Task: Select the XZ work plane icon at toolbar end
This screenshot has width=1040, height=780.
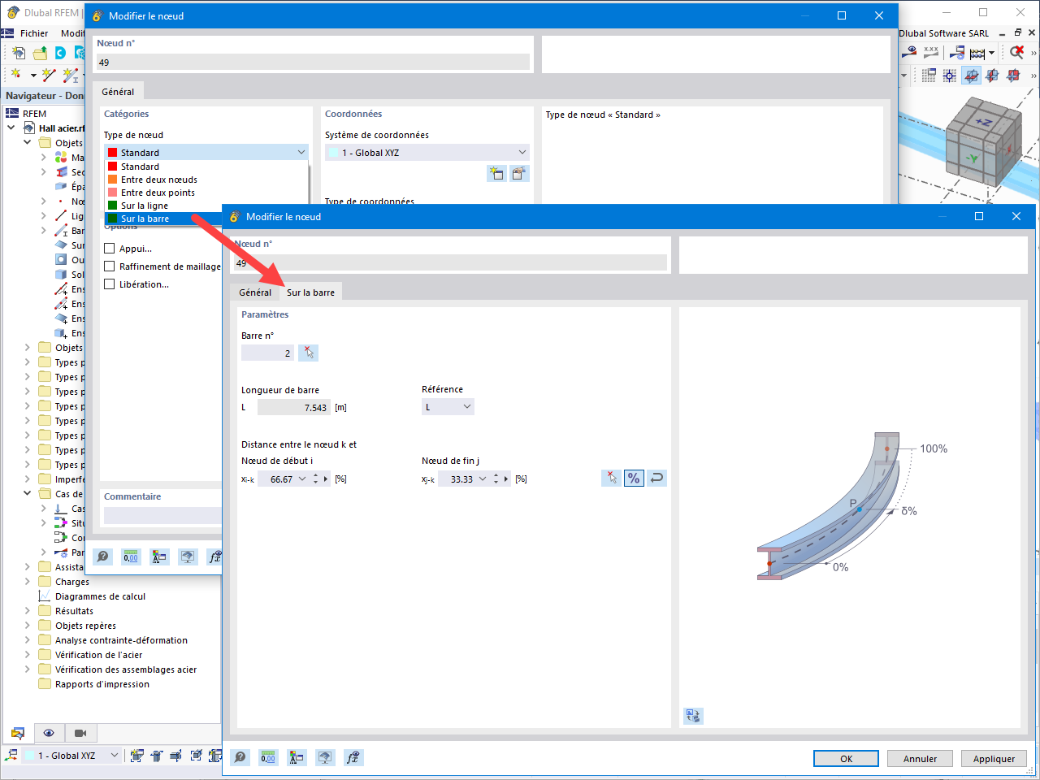Action: 1013,75
